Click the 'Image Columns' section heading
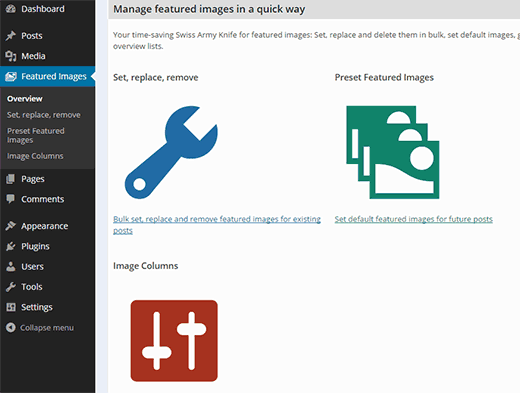Screen dimensions: 520x393 pos(145,266)
